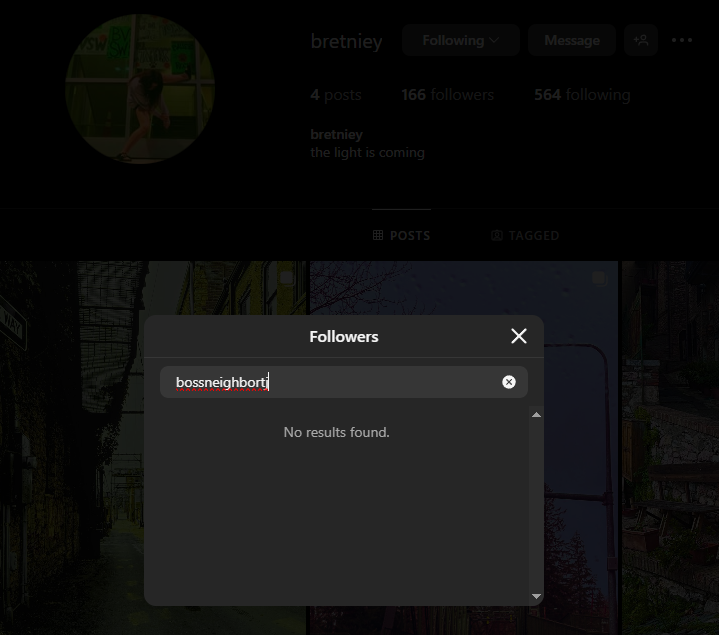Click the 4 posts count

[x=336, y=94]
